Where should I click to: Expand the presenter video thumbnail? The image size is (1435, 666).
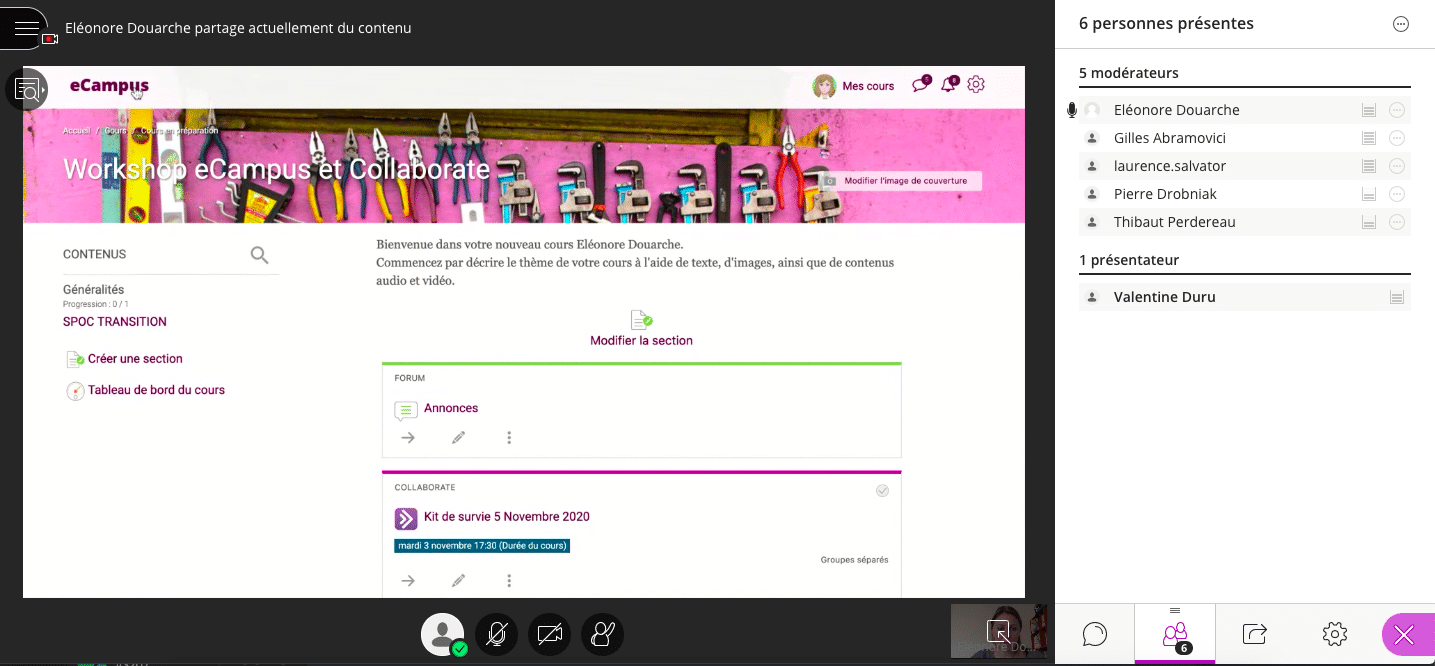click(x=998, y=632)
